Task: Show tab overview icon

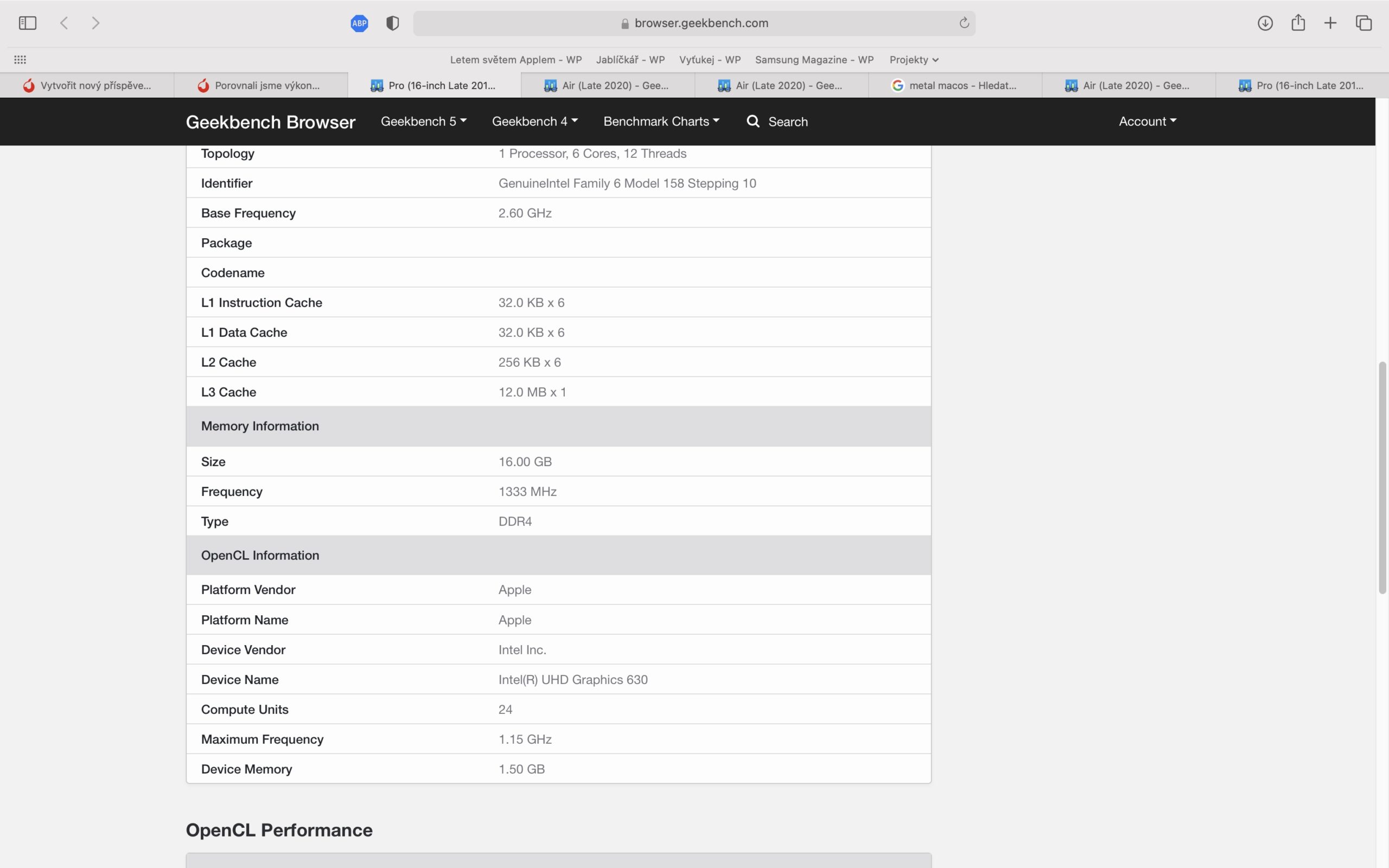Action: [x=1363, y=23]
